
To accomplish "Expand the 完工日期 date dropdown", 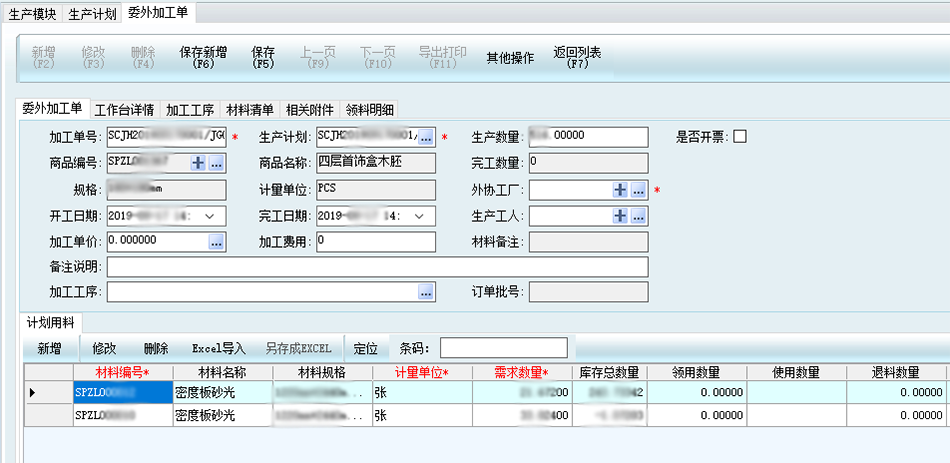I will [x=419, y=216].
